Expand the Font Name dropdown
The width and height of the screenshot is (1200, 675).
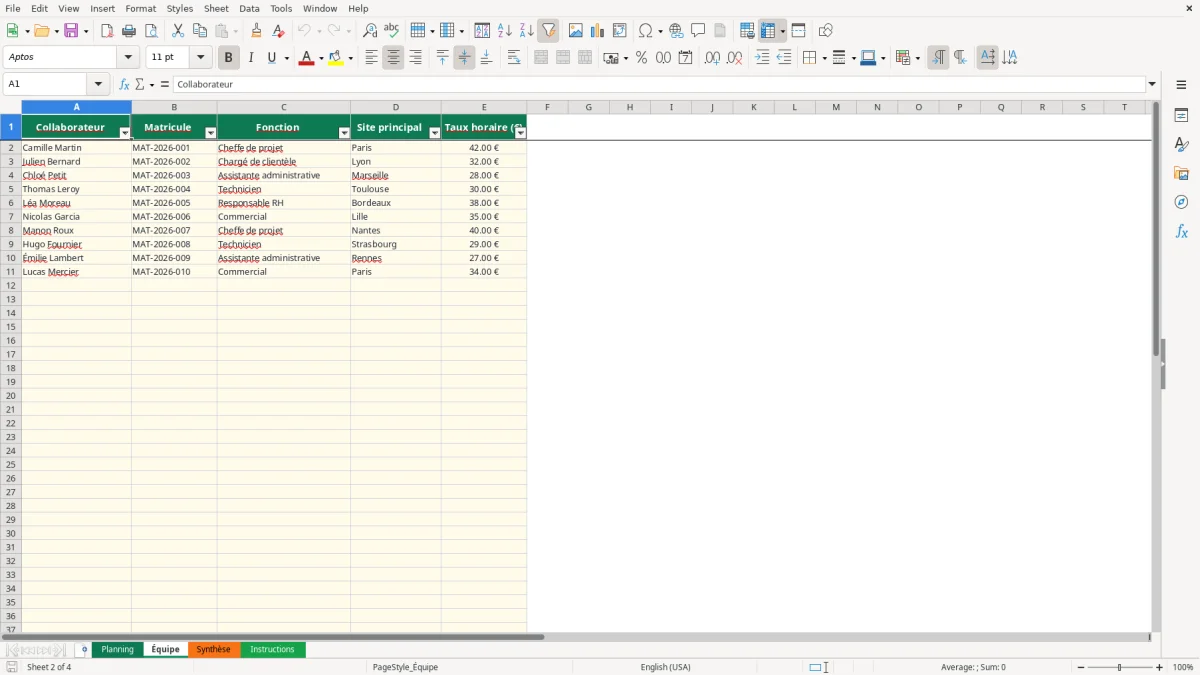point(128,58)
